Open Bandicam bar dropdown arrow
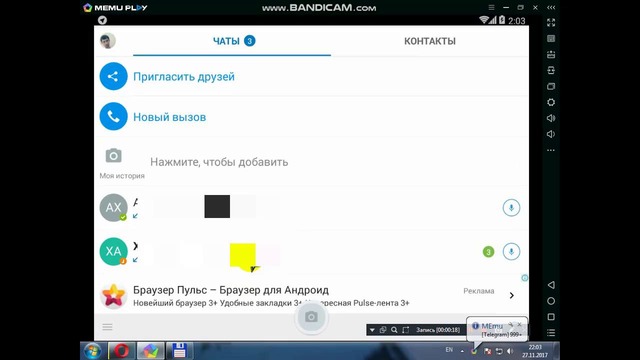This screenshot has height=360, width=640. click(372, 330)
